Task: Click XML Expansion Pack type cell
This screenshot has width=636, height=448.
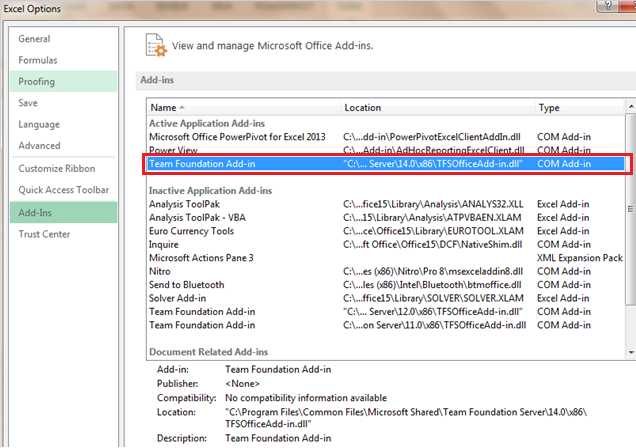Action: tap(580, 258)
